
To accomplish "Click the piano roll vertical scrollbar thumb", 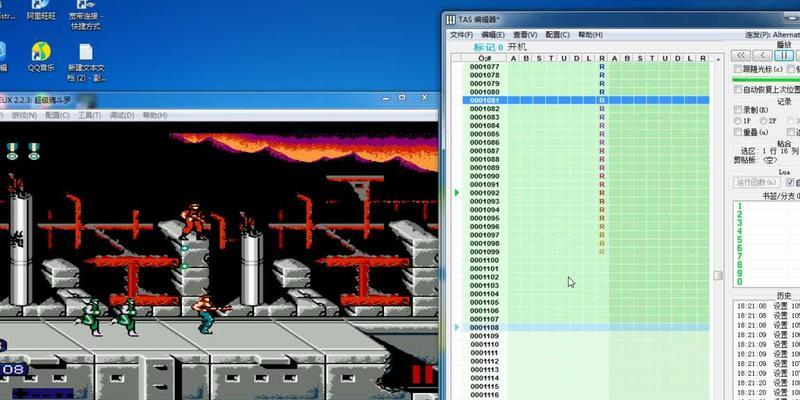I will [718, 275].
